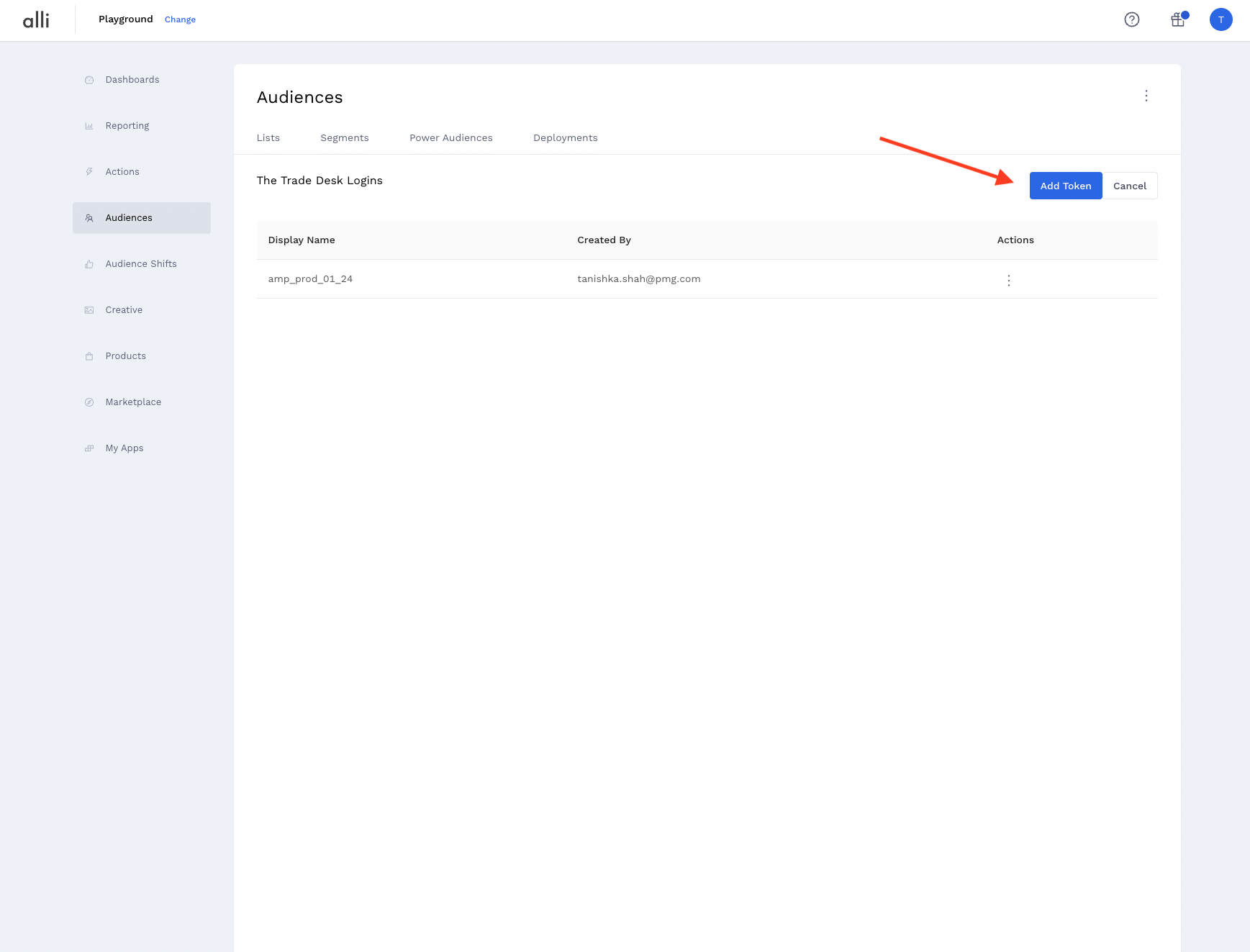This screenshot has width=1250, height=952.
Task: Expand the Audiences panel three-dot menu
Action: (1146, 96)
